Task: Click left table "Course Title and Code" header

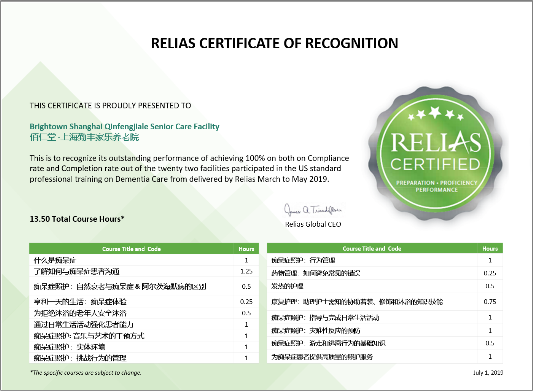Action: tap(131, 249)
